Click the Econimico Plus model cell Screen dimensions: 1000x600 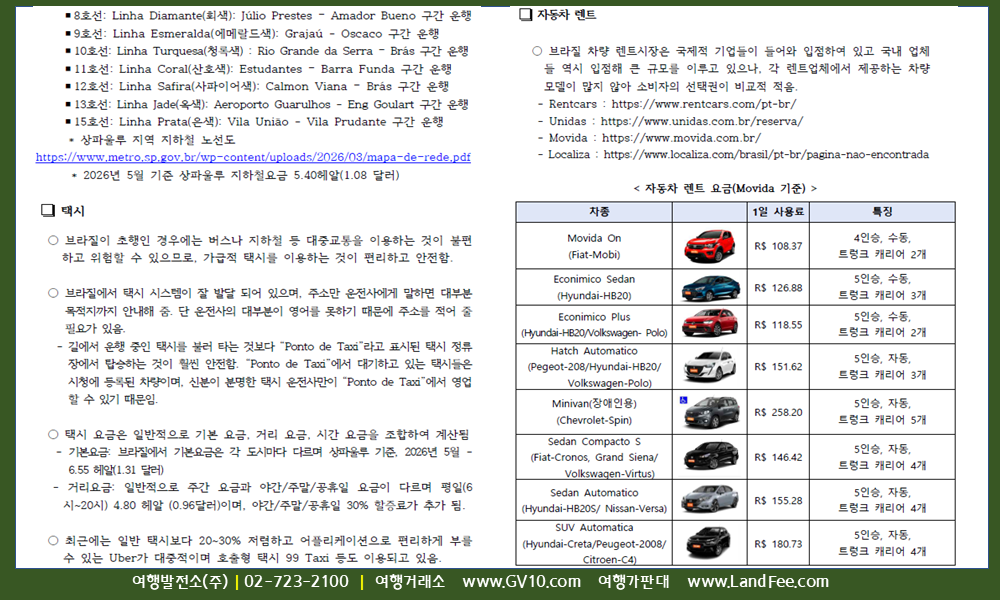point(594,325)
